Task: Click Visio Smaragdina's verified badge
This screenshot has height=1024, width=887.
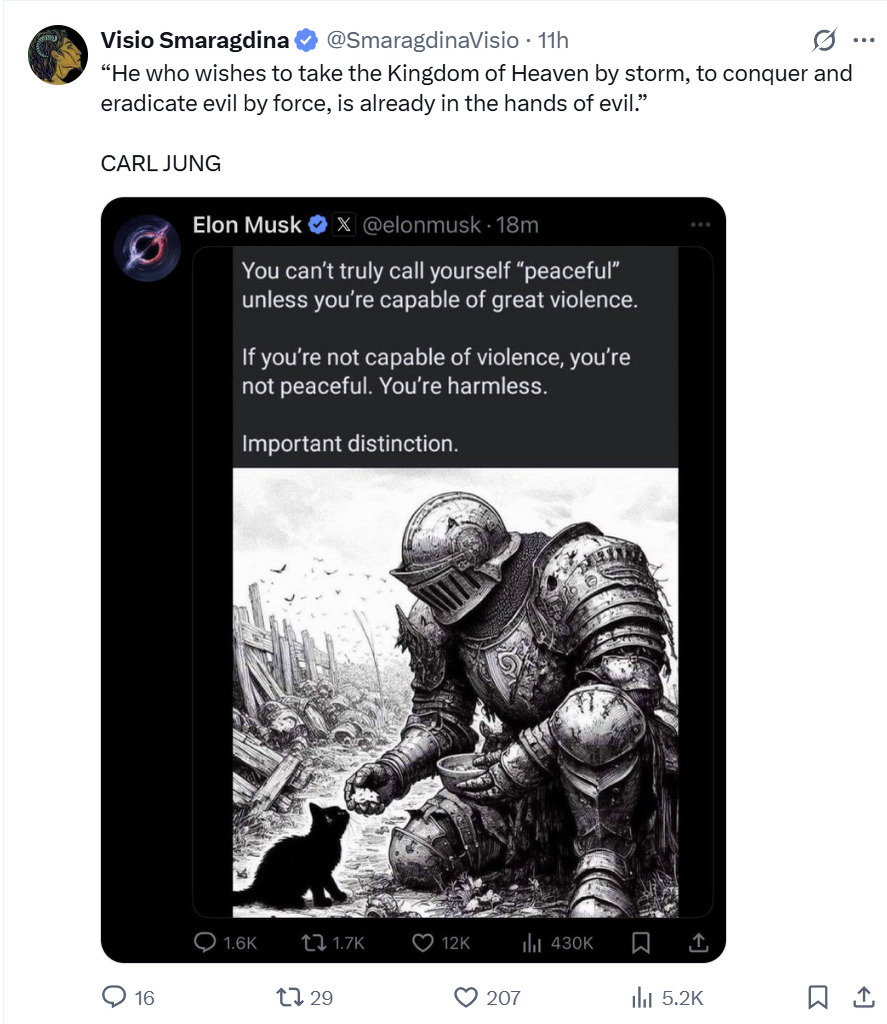Action: click(x=307, y=41)
